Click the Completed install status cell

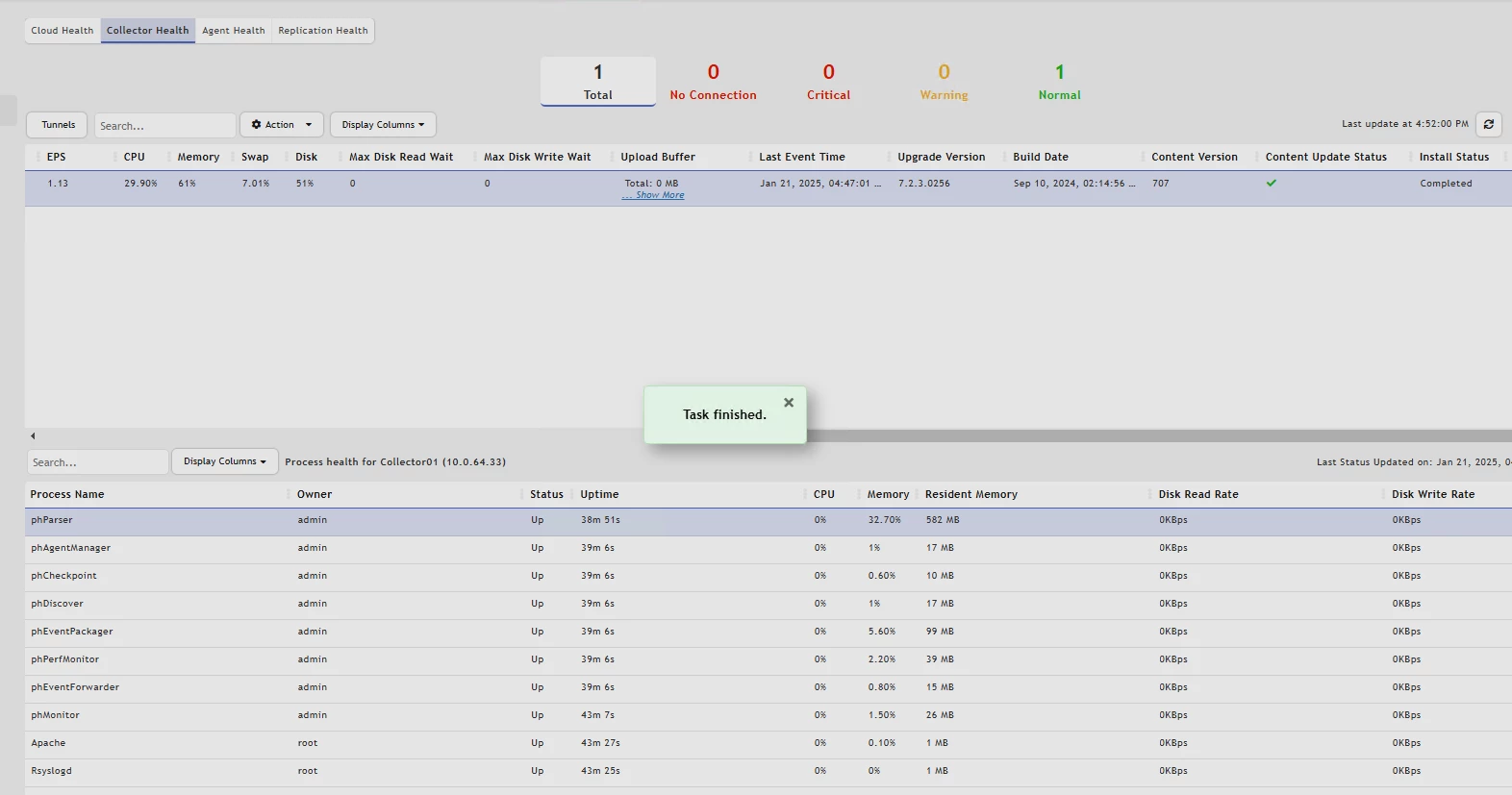1446,184
